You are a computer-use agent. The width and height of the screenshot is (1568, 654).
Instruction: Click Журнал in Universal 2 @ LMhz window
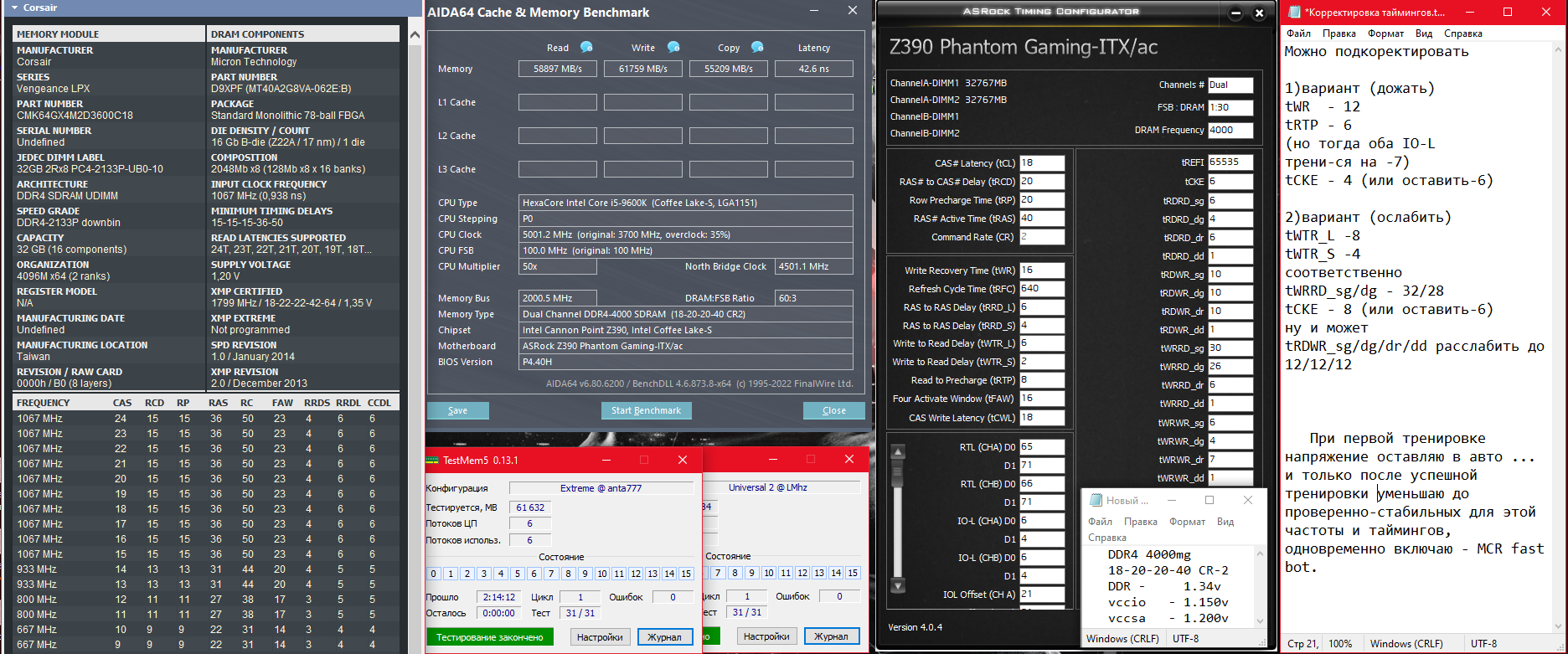tap(832, 636)
